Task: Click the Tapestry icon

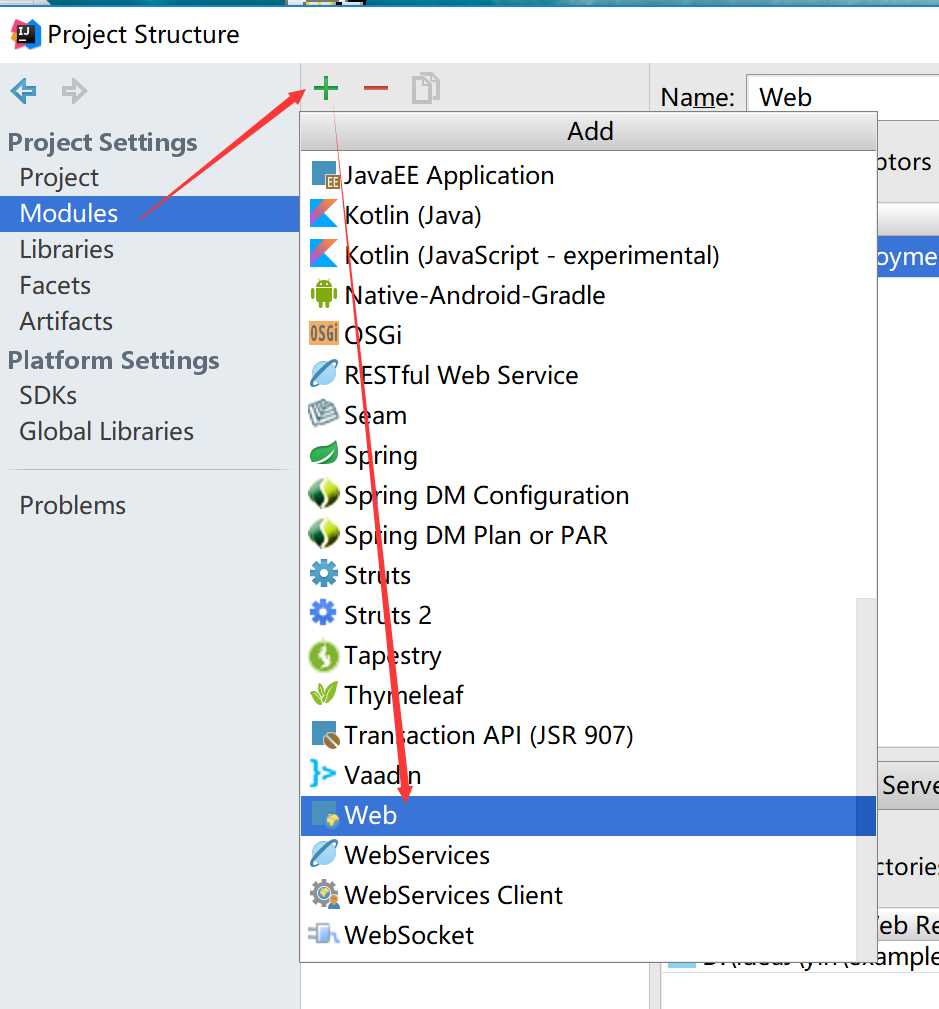Action: click(x=324, y=656)
